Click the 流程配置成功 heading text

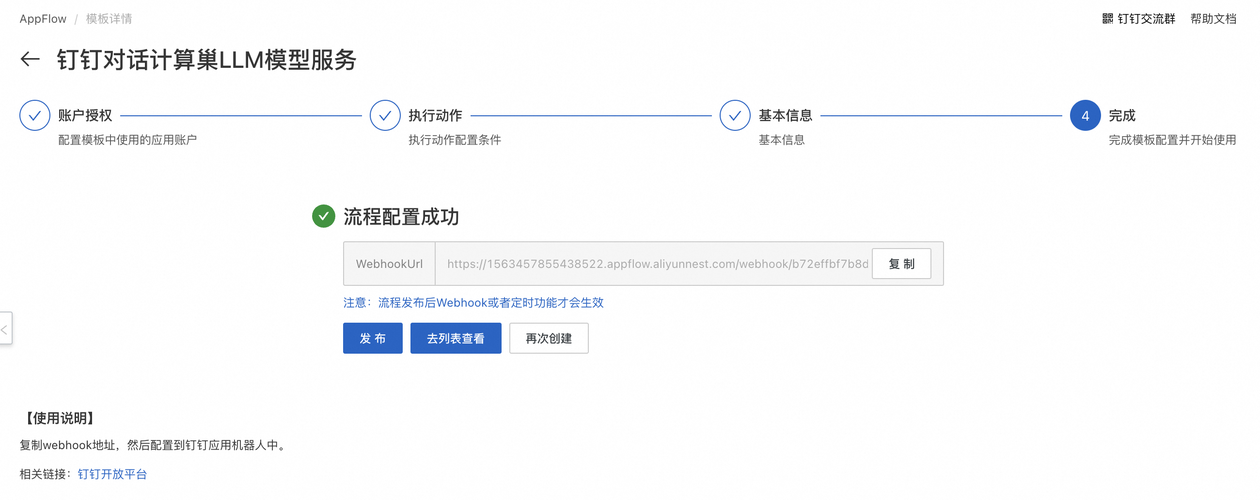coord(401,217)
